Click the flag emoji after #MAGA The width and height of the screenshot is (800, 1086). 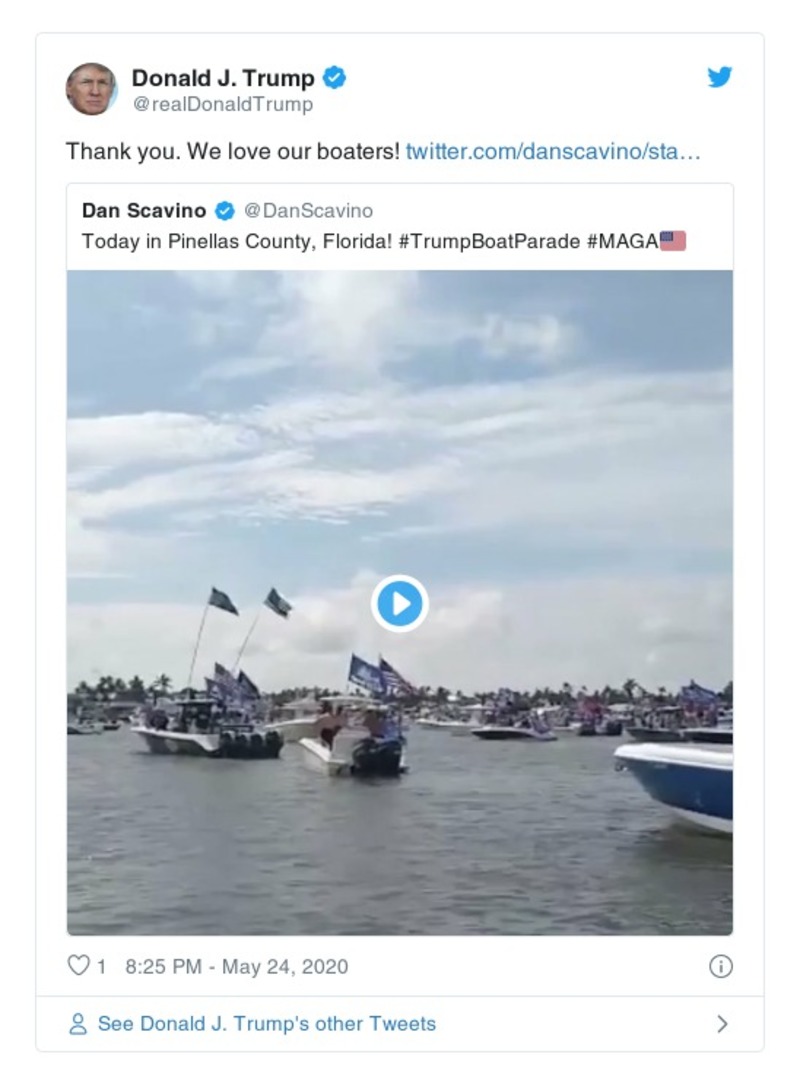click(x=673, y=241)
